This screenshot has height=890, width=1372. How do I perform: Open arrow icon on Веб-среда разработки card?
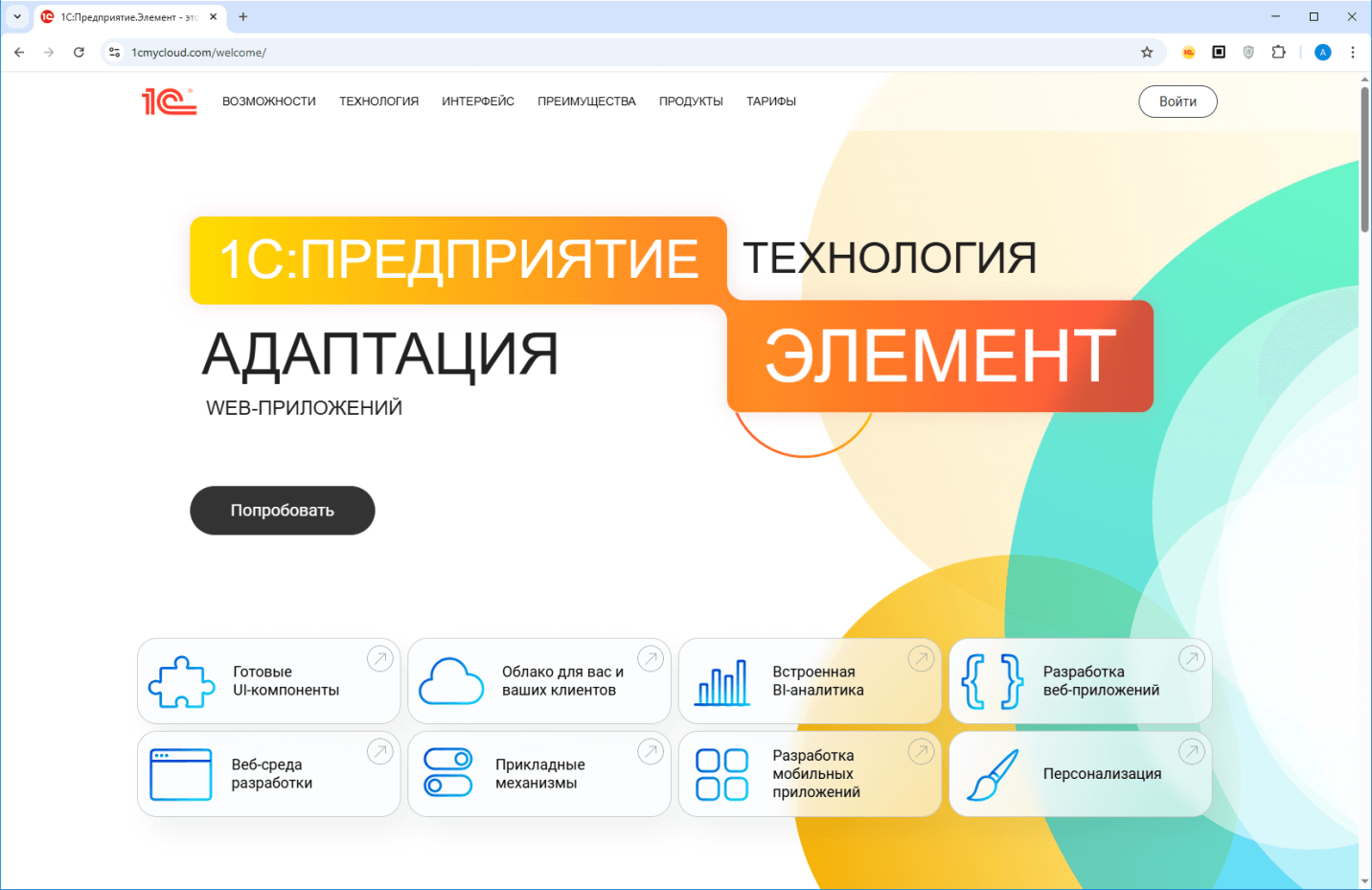coord(380,752)
